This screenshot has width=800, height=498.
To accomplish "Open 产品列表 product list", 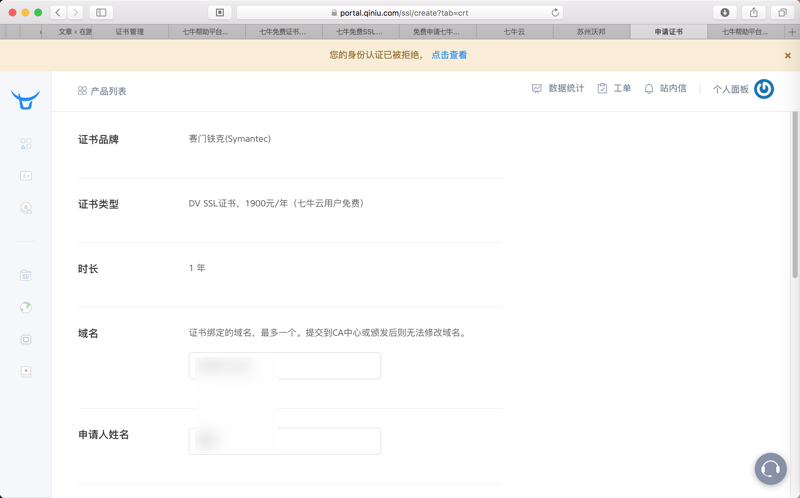I will coord(102,91).
